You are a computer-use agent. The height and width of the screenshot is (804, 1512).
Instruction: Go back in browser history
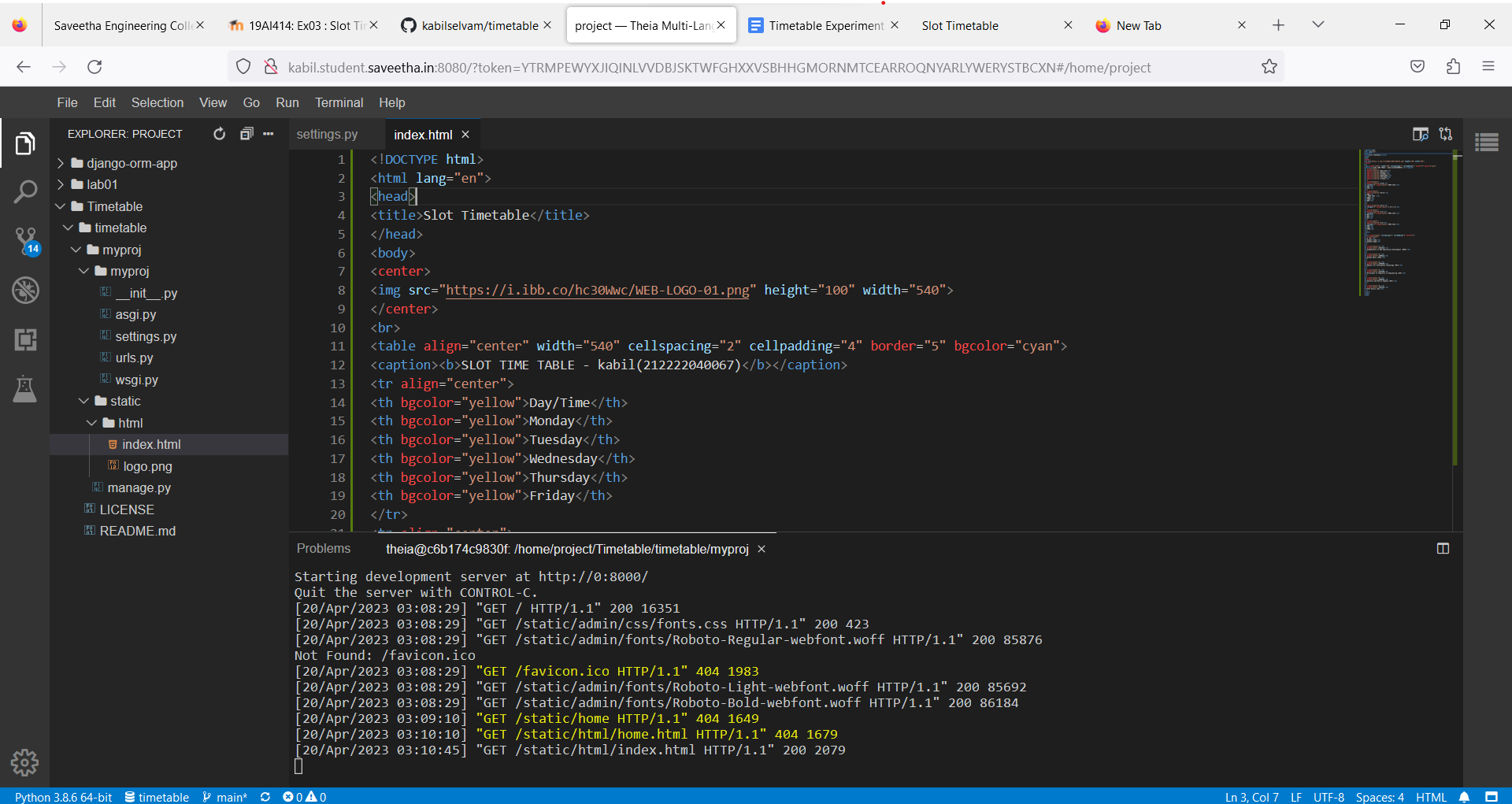click(24, 67)
